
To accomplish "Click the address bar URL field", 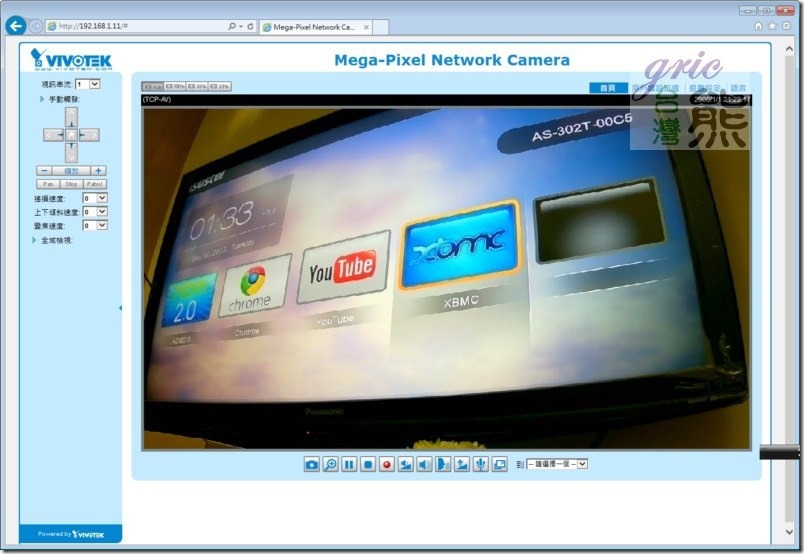I will pyautogui.click(x=138, y=26).
